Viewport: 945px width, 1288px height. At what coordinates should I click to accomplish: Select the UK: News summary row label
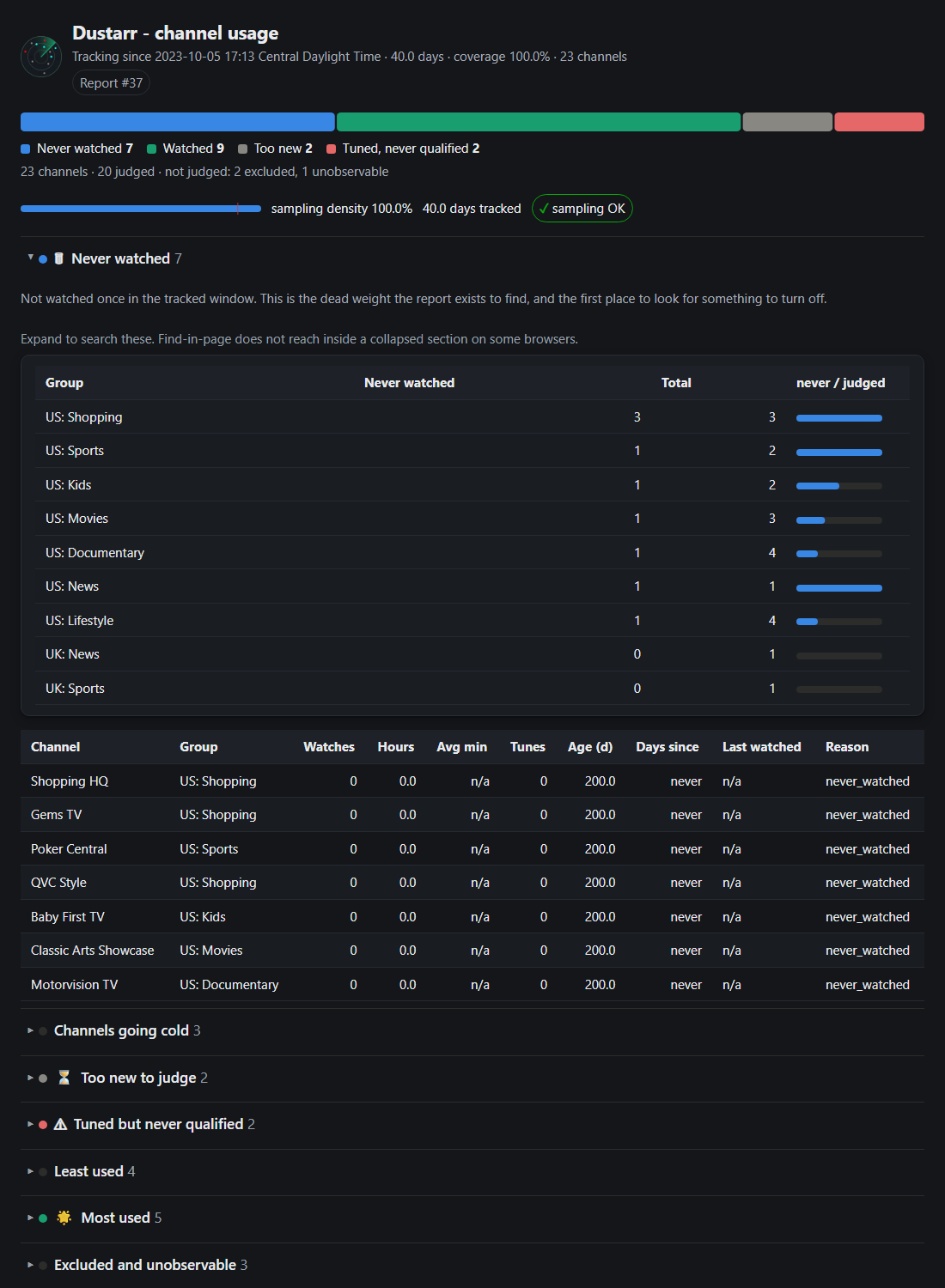72,654
